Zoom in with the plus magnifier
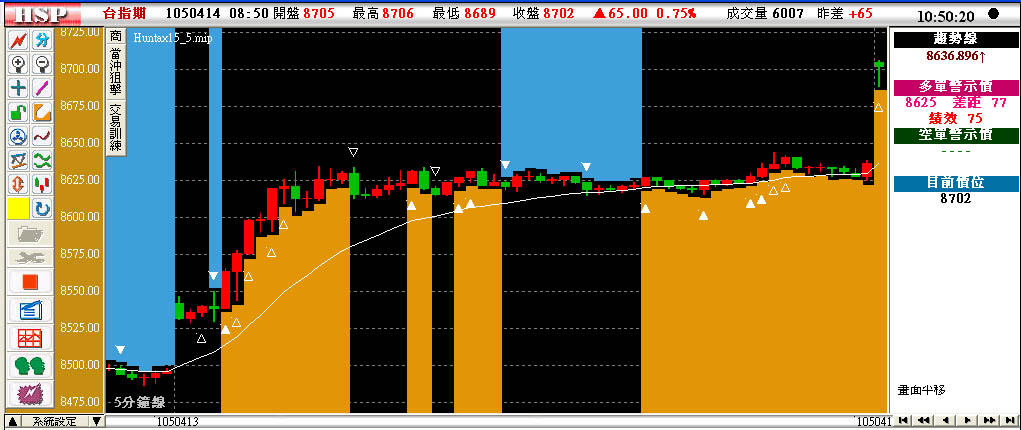The height and width of the screenshot is (430, 1021). click(19, 64)
